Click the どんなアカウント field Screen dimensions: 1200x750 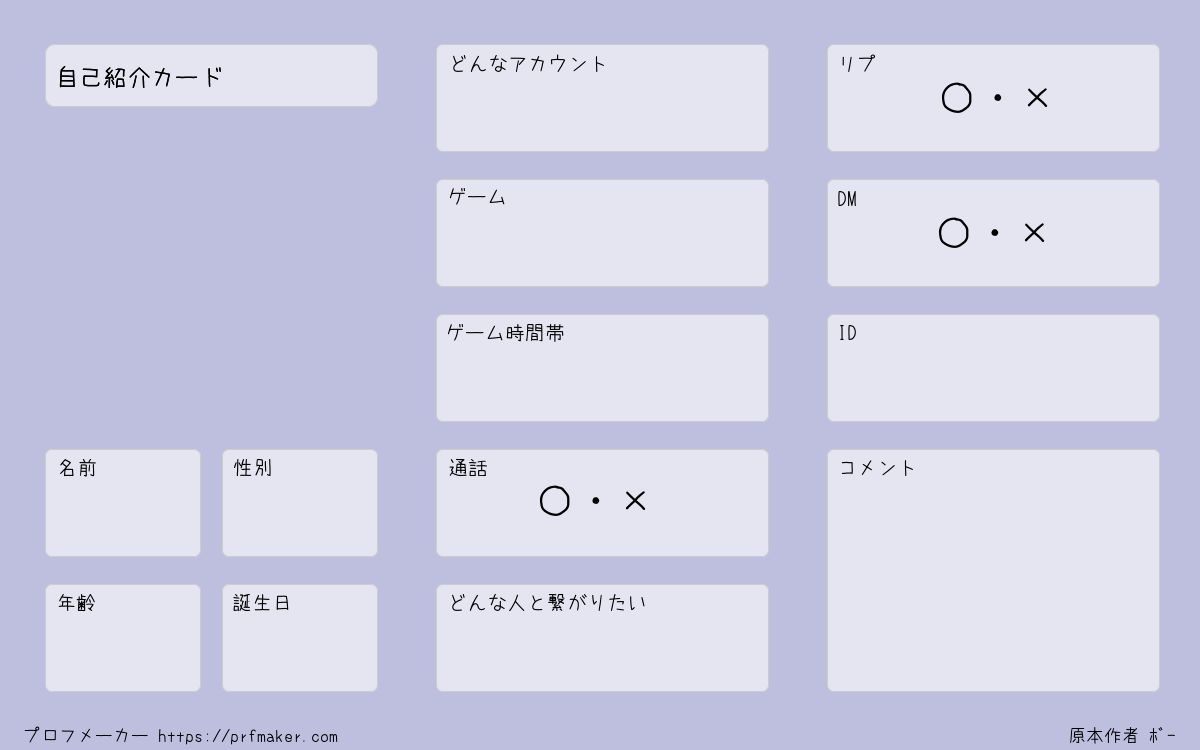pyautogui.click(x=602, y=98)
